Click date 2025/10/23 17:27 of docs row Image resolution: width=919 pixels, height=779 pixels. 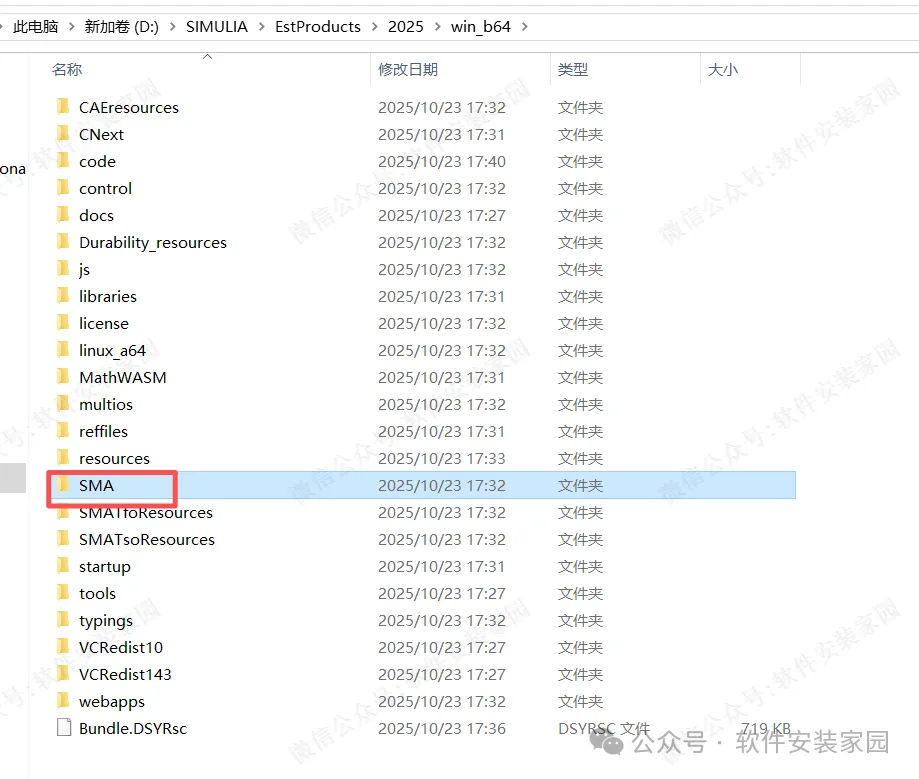[x=442, y=215]
